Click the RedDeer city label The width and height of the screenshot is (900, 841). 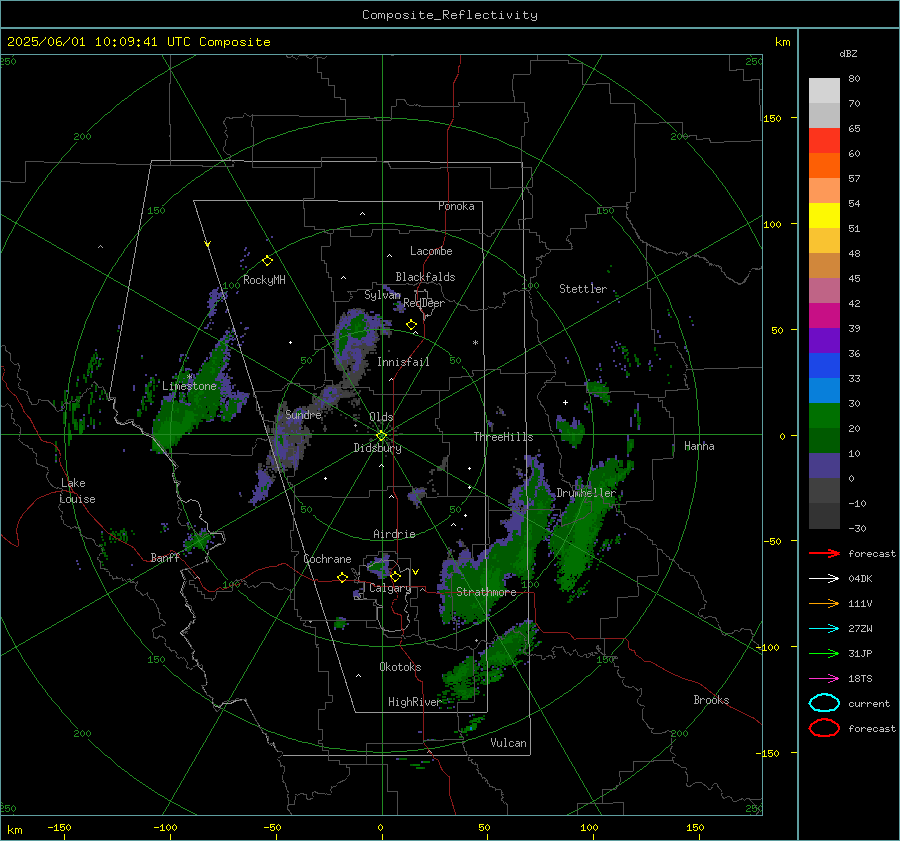[424, 303]
